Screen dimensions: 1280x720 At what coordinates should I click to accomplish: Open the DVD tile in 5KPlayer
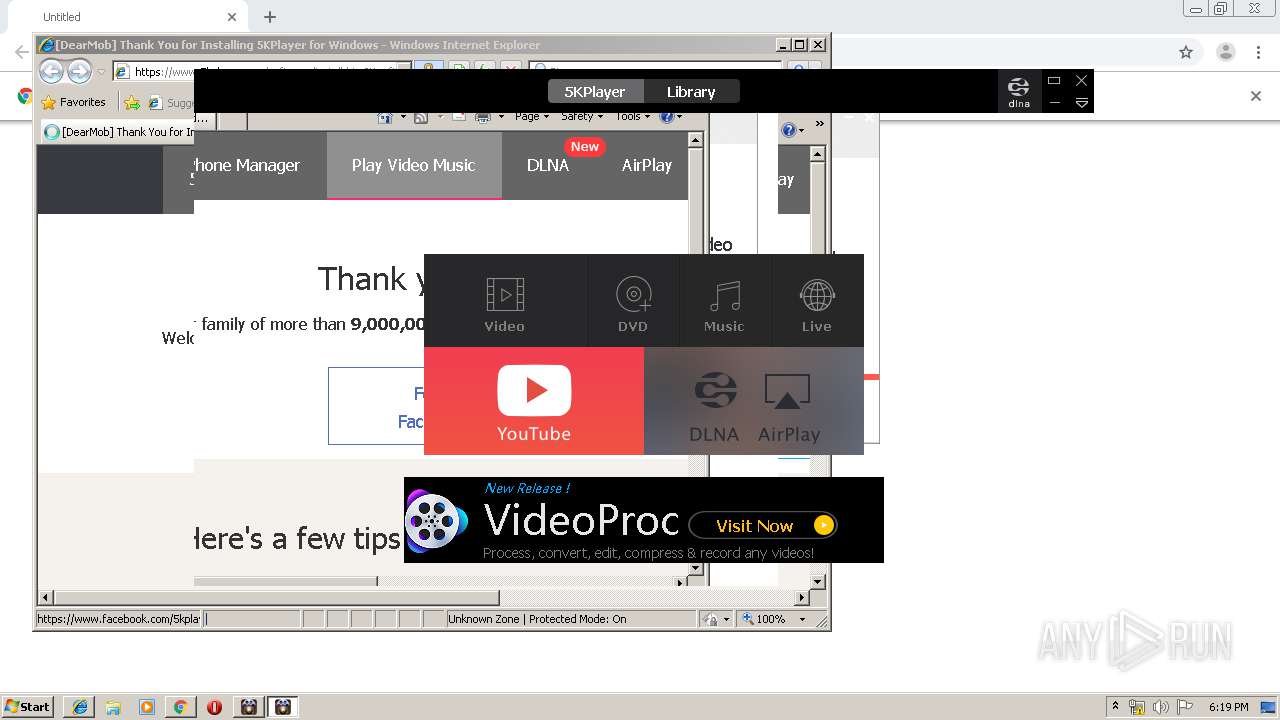click(x=633, y=301)
